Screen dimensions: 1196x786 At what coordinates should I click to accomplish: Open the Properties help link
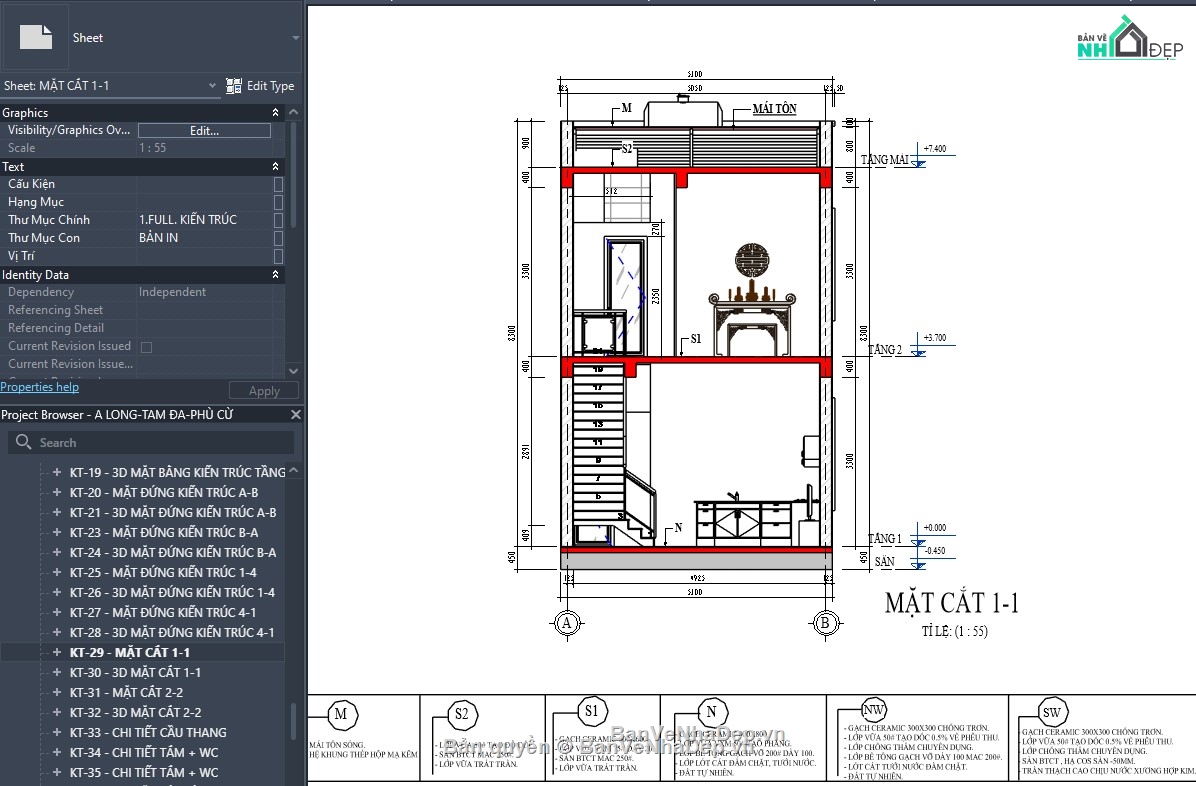tap(40, 387)
